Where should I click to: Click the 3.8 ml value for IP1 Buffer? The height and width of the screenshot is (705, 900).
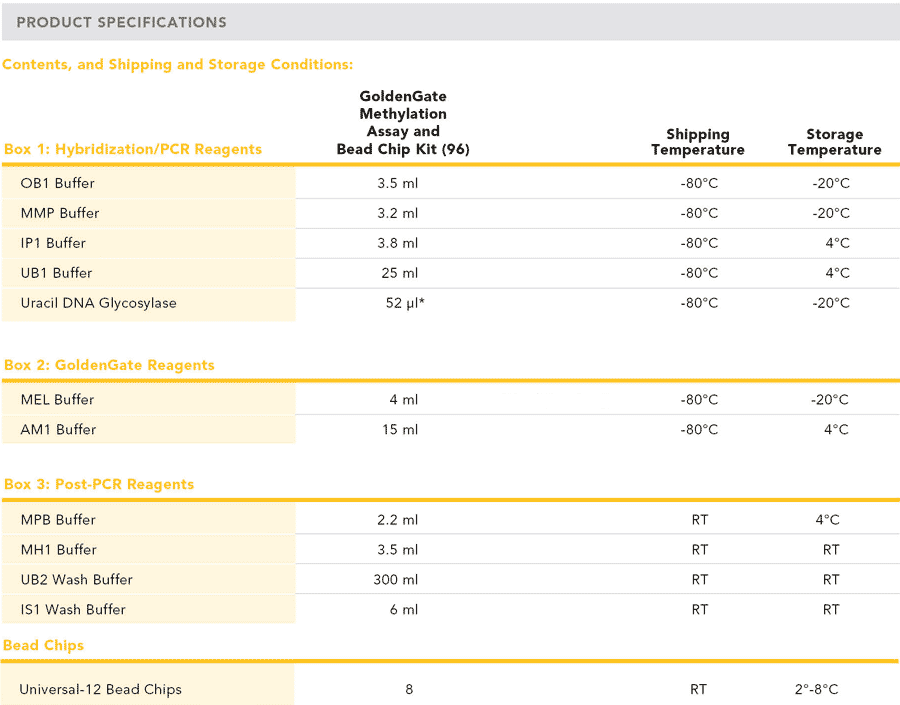pyautogui.click(x=397, y=243)
